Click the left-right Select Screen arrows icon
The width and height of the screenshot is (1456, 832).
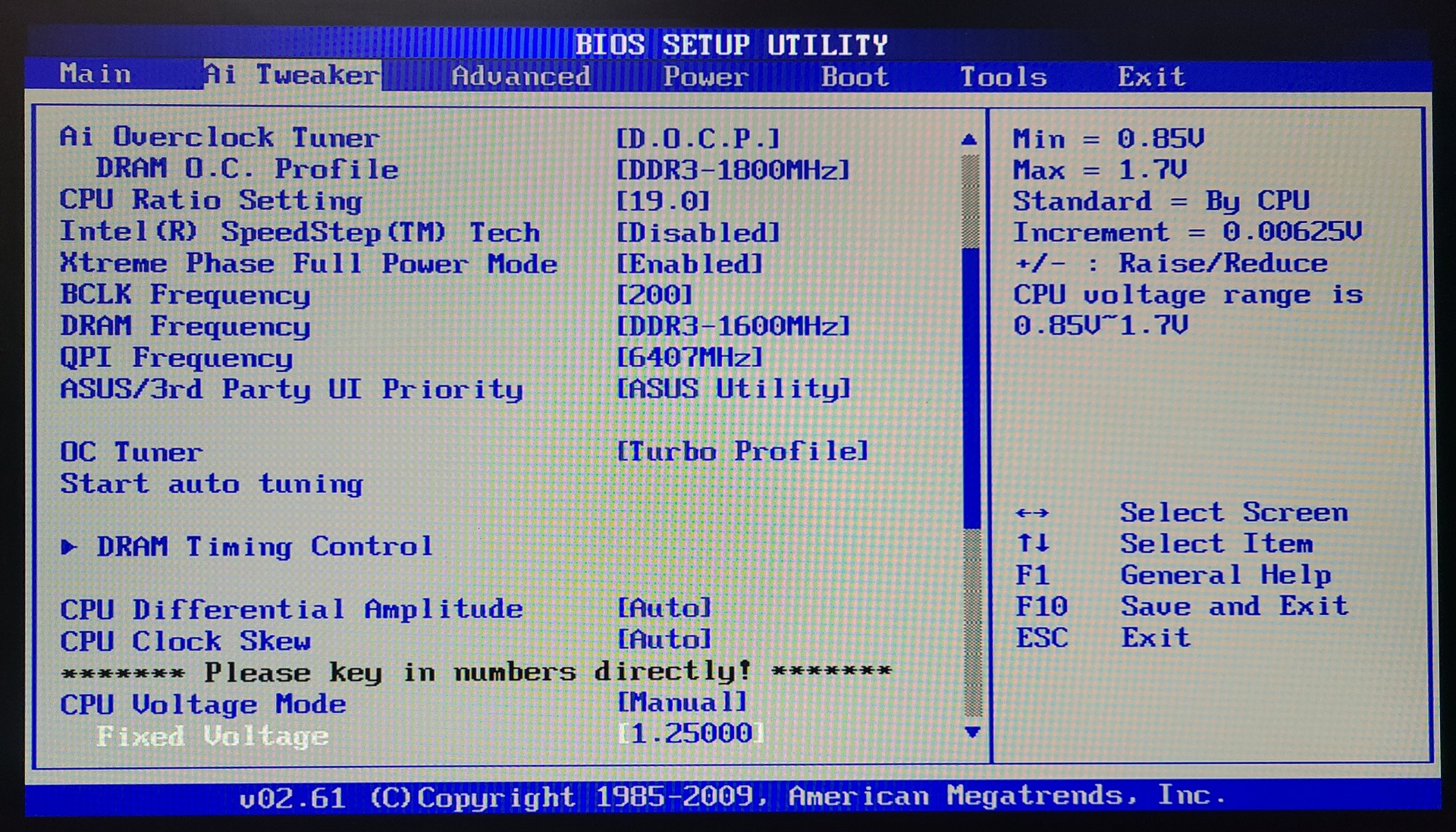point(1032,513)
